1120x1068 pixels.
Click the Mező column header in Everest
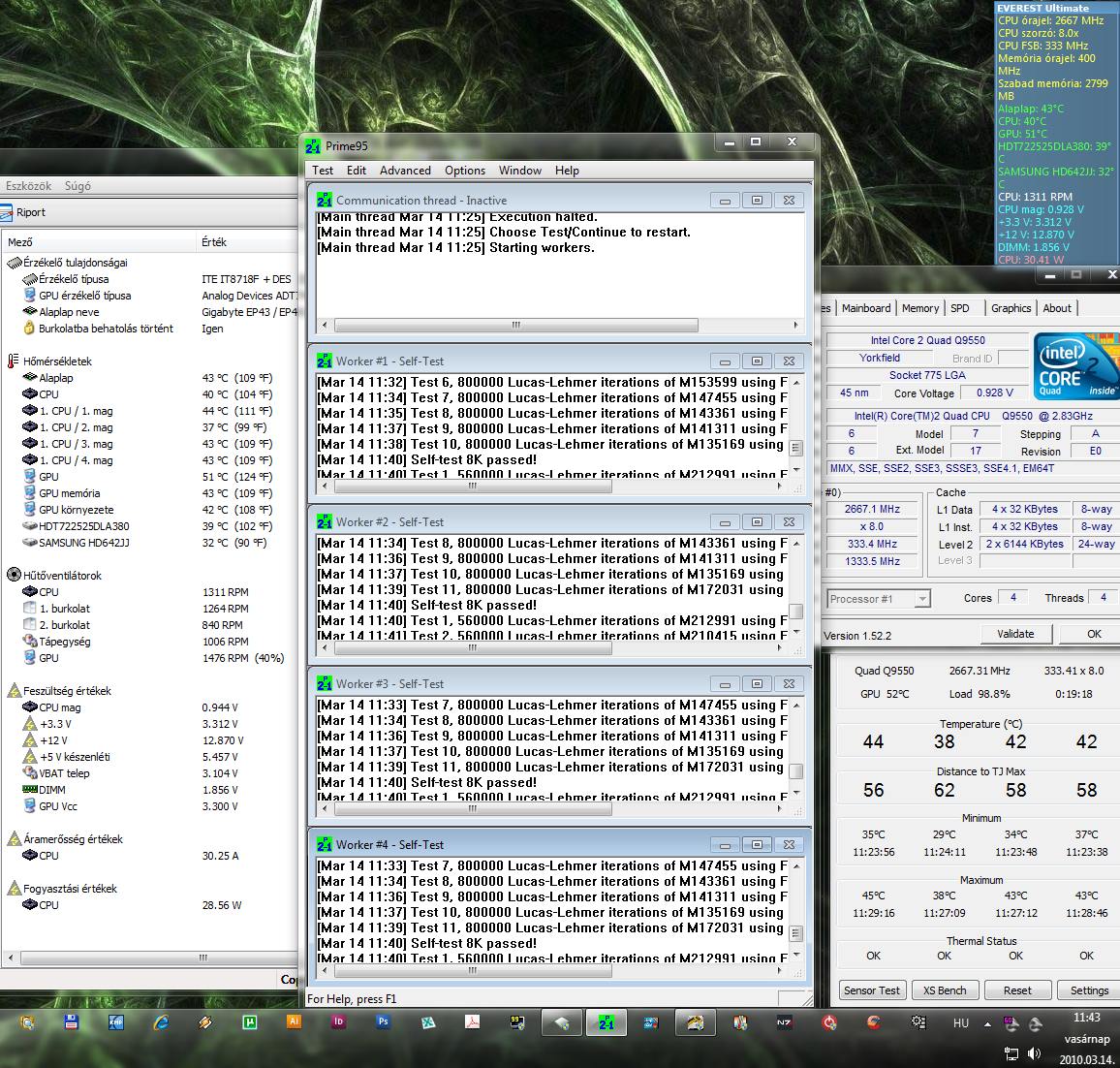point(98,242)
